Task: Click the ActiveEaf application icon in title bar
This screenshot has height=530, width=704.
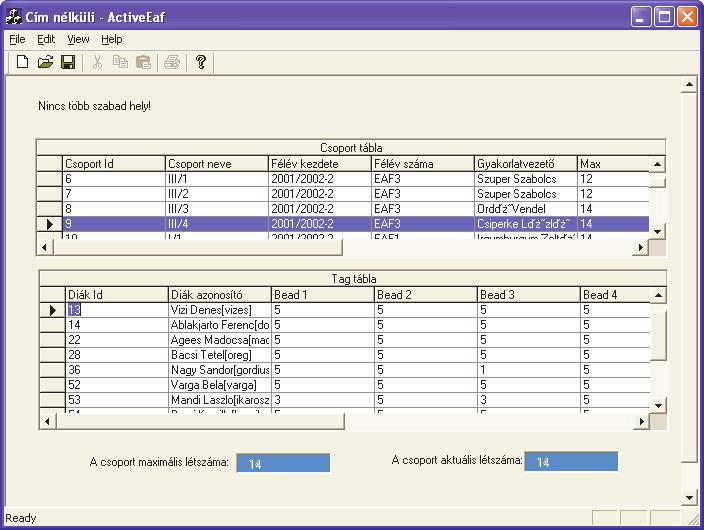Action: [x=13, y=17]
